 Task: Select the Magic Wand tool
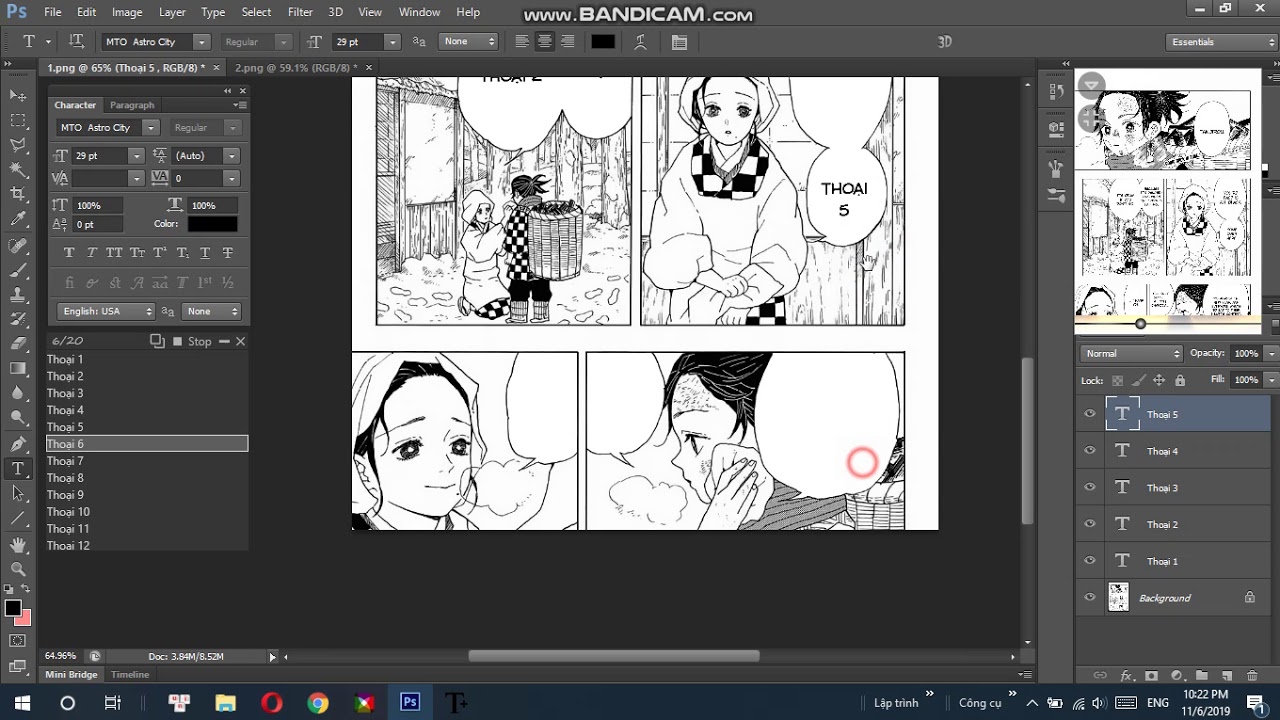(18, 170)
